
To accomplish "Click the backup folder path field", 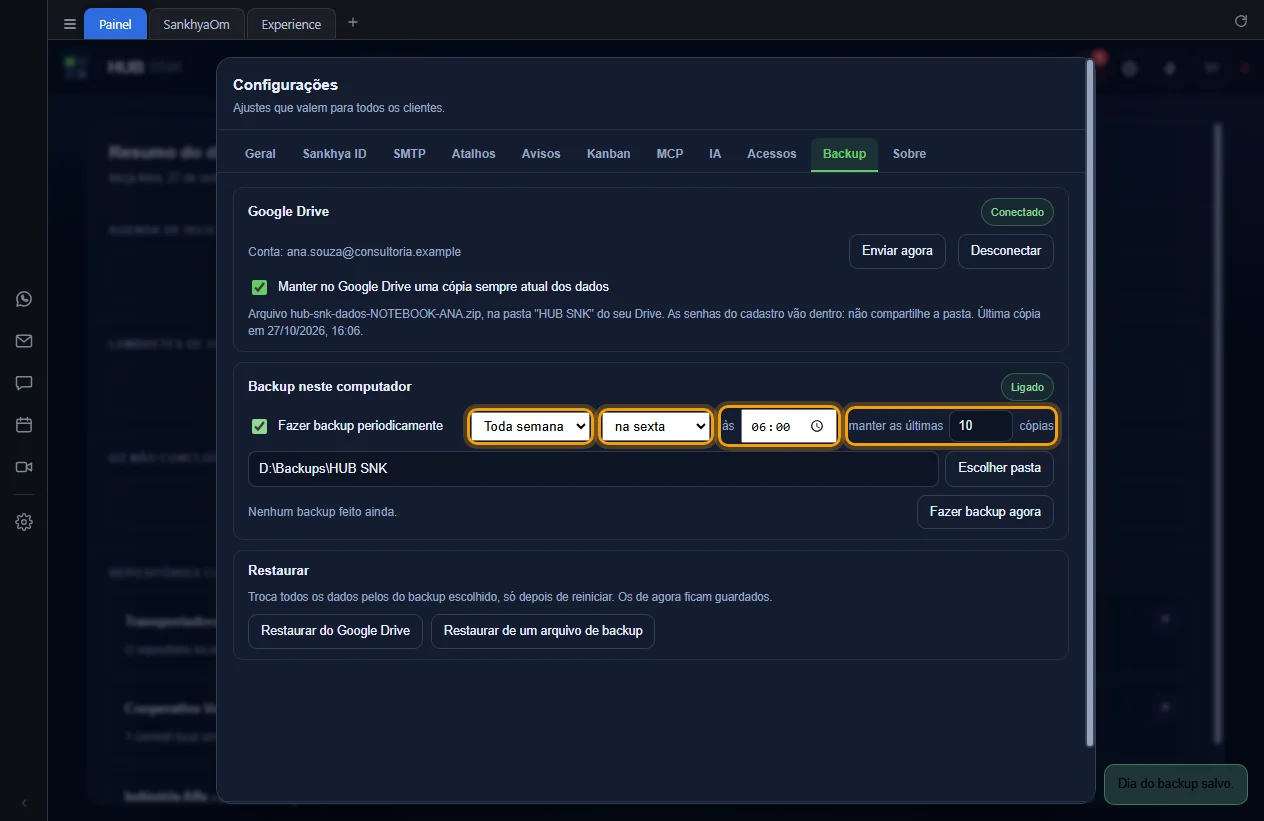I will click(x=593, y=468).
